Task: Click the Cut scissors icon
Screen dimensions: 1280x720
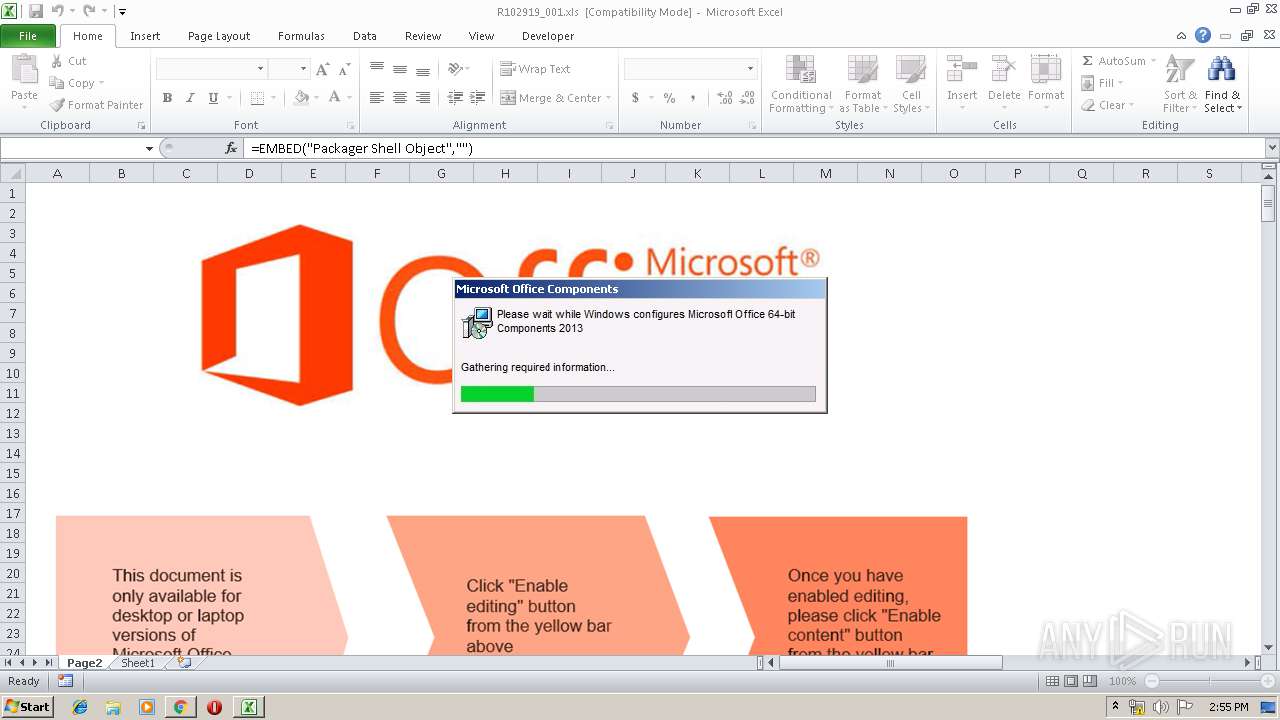Action: (x=57, y=61)
